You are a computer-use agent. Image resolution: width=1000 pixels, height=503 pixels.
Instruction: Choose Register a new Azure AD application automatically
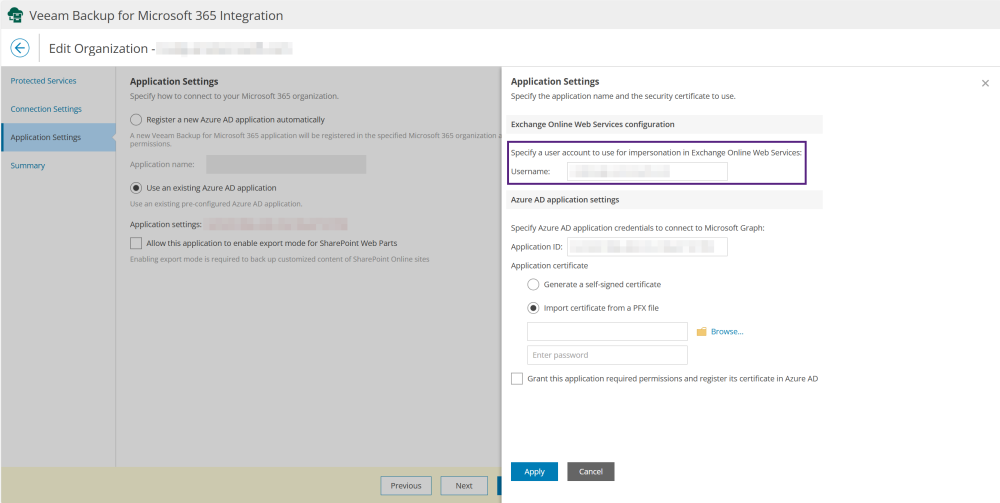click(136, 119)
